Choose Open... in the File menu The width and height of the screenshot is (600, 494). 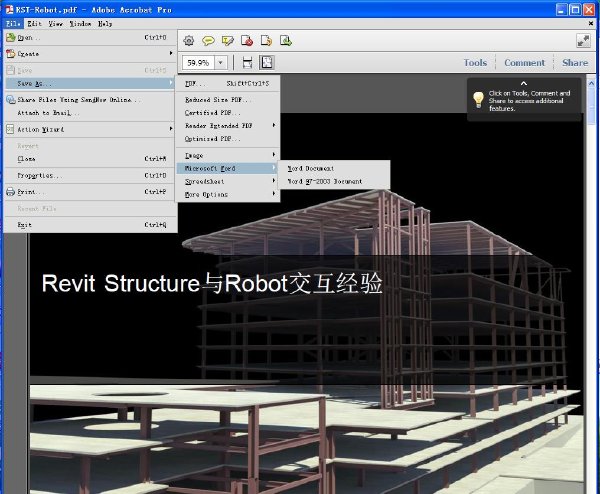90,37
